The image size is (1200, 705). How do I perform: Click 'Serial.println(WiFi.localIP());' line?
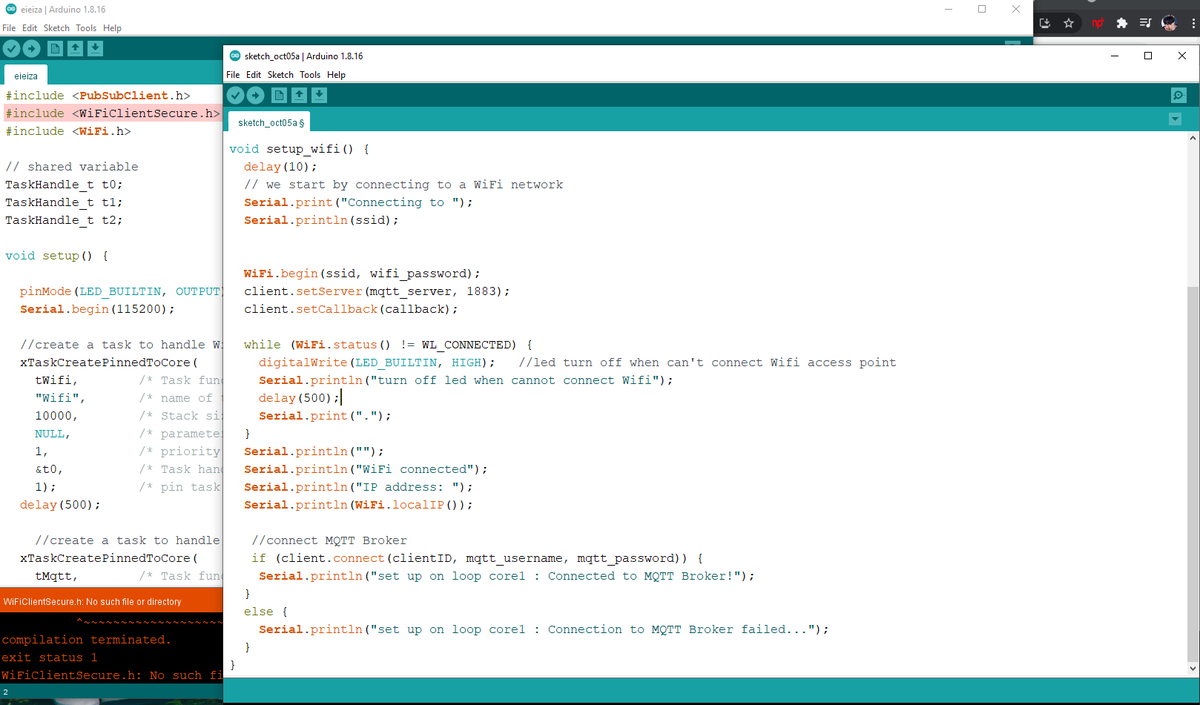point(358,505)
